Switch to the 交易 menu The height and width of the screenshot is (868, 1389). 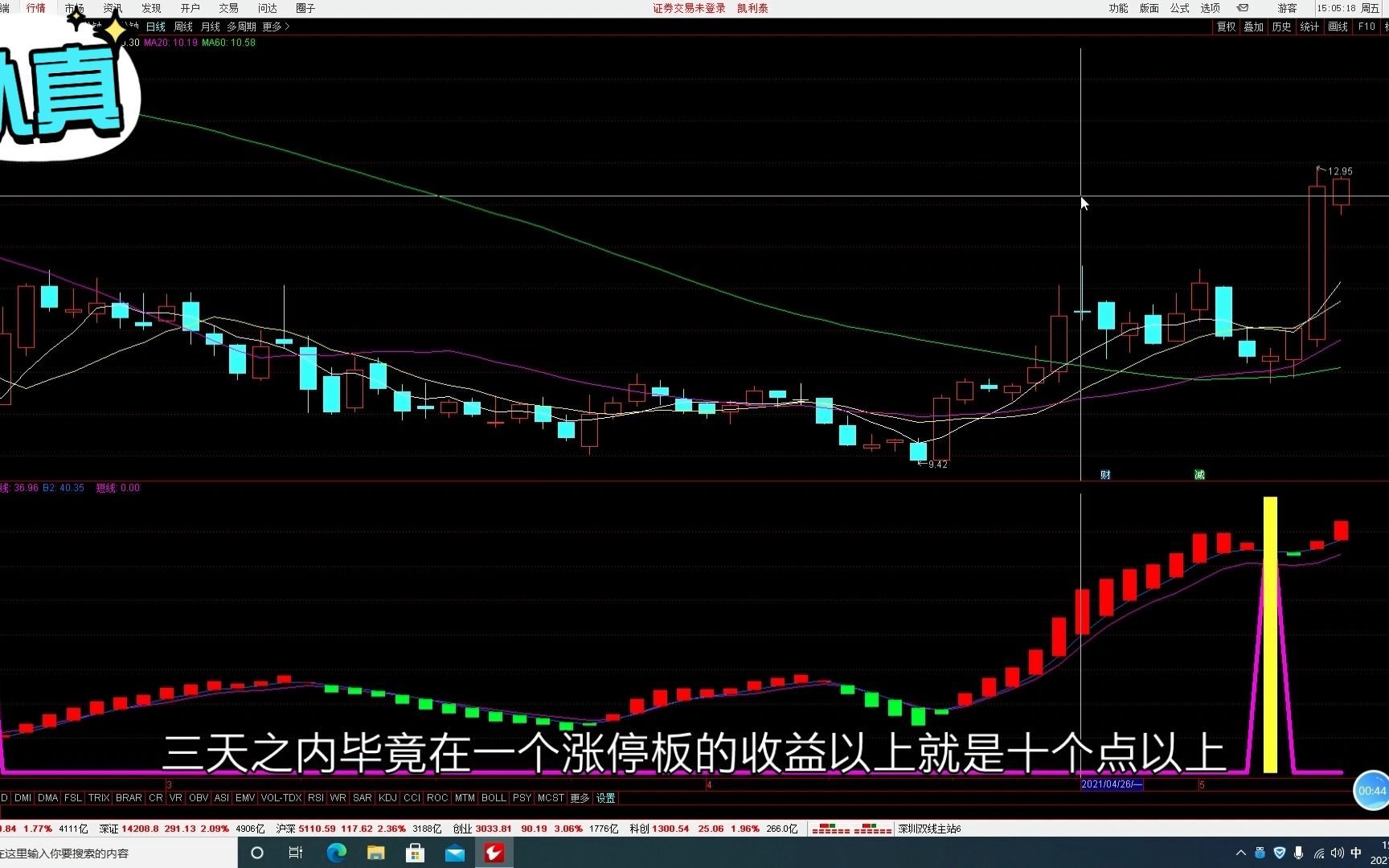click(228, 8)
